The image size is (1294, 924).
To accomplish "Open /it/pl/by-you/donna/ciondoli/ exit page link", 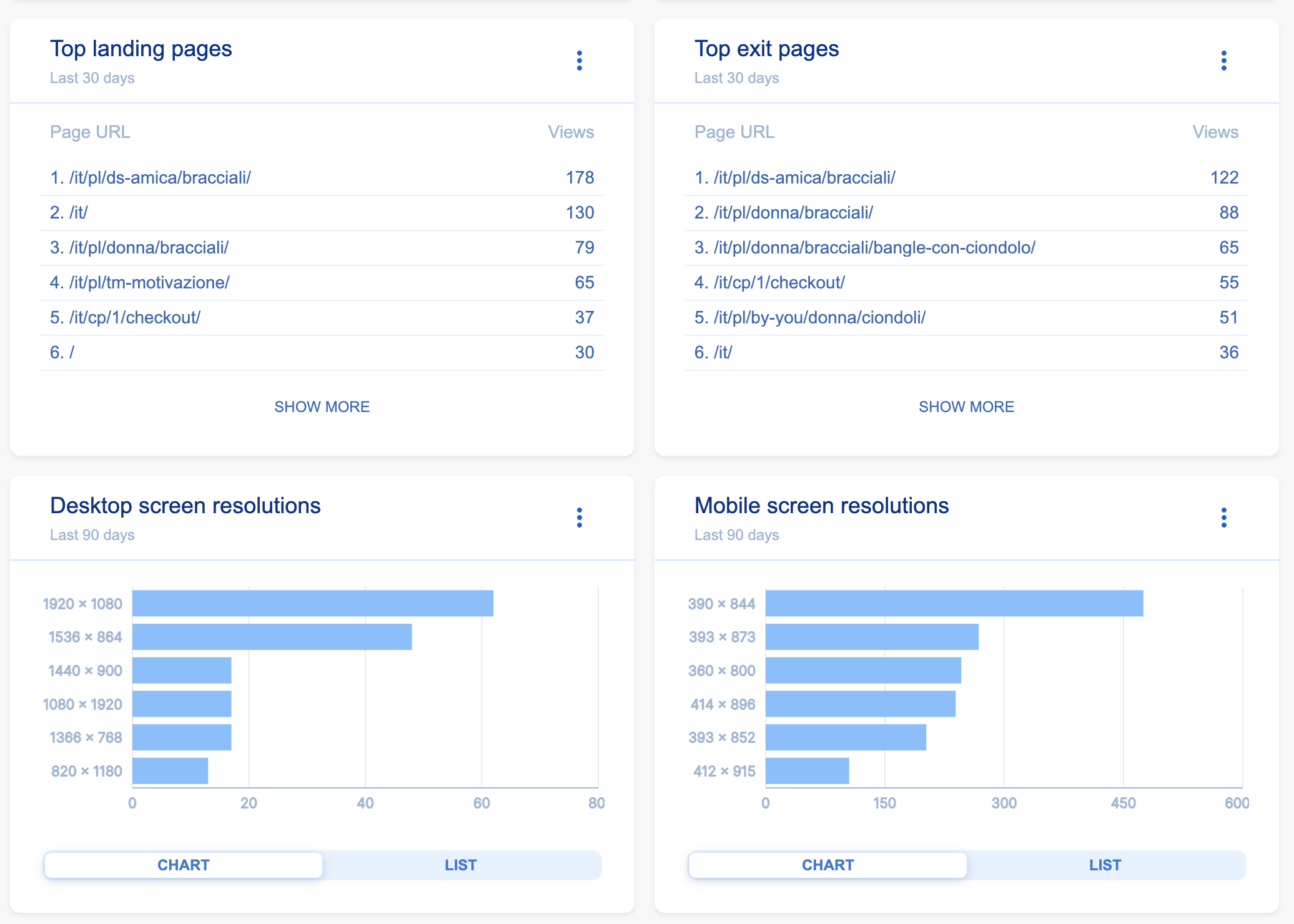I will [x=819, y=318].
